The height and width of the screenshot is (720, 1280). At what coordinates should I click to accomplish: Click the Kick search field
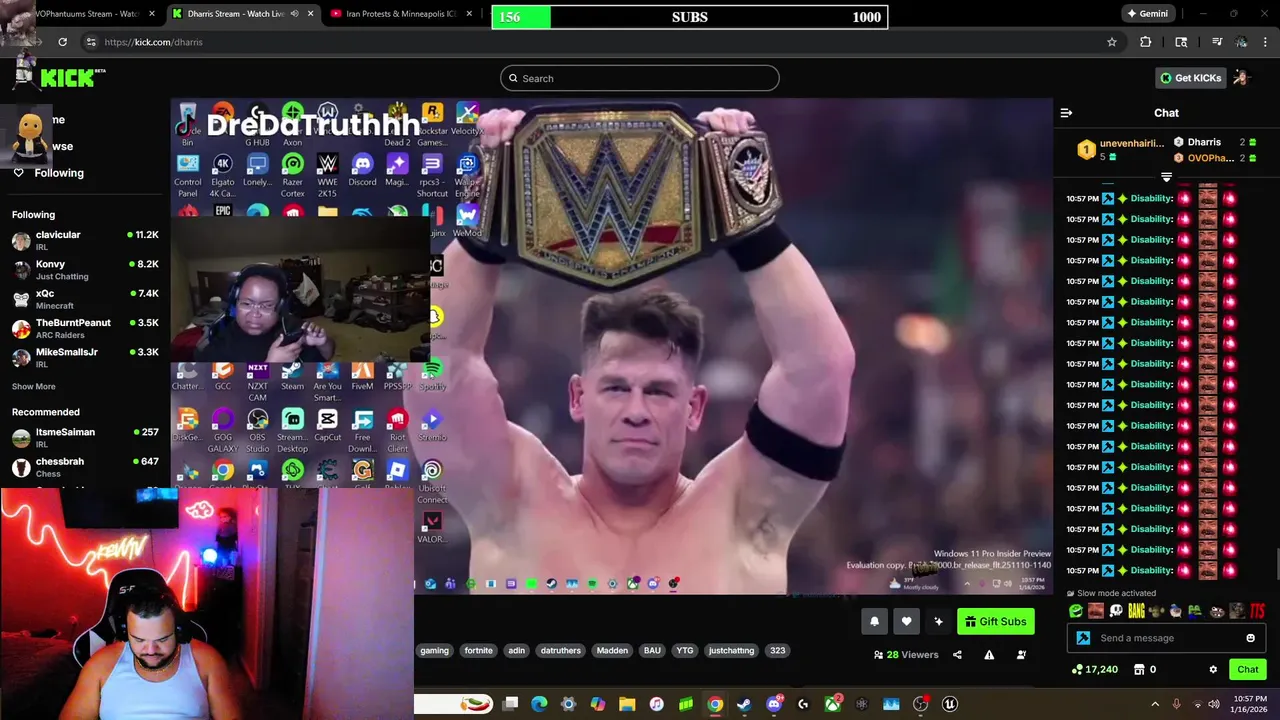pos(640,78)
